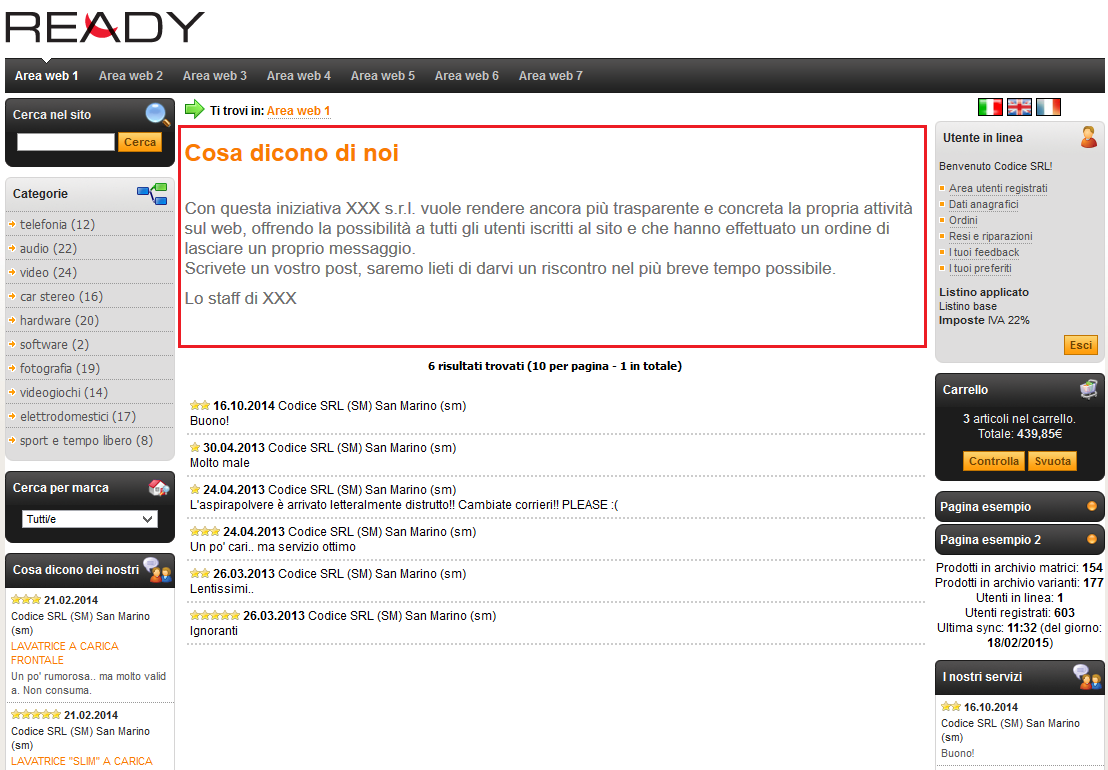Image resolution: width=1108 pixels, height=770 pixels.
Task: Click the Molto male review text
Action: click(220, 463)
